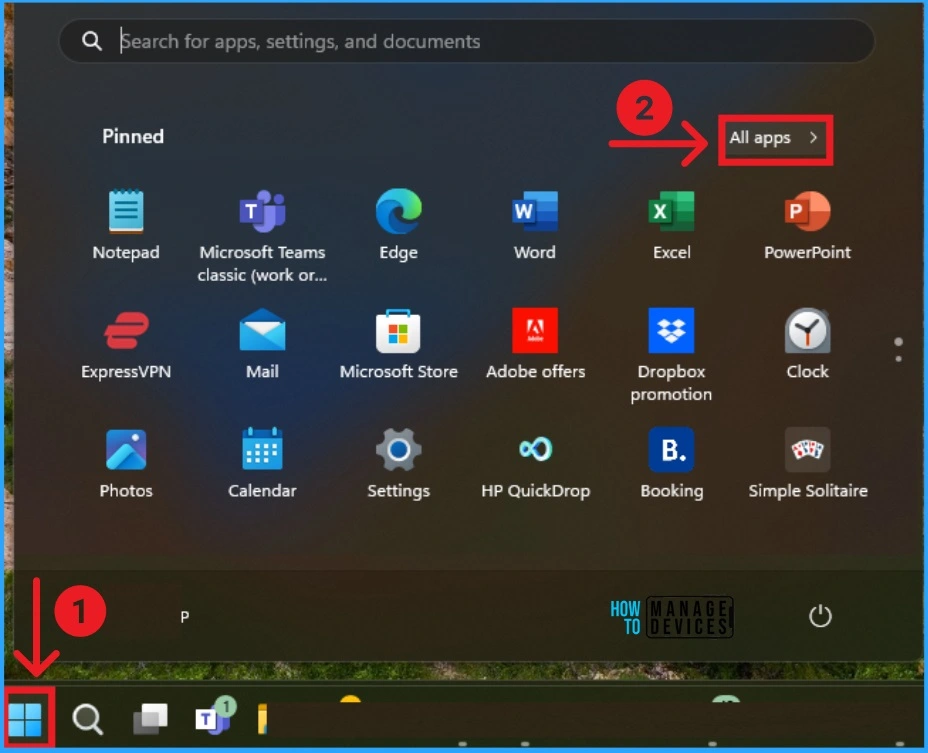Screen dimensions: 928x753
Task: Open Settings from pinned apps
Action: tap(398, 465)
